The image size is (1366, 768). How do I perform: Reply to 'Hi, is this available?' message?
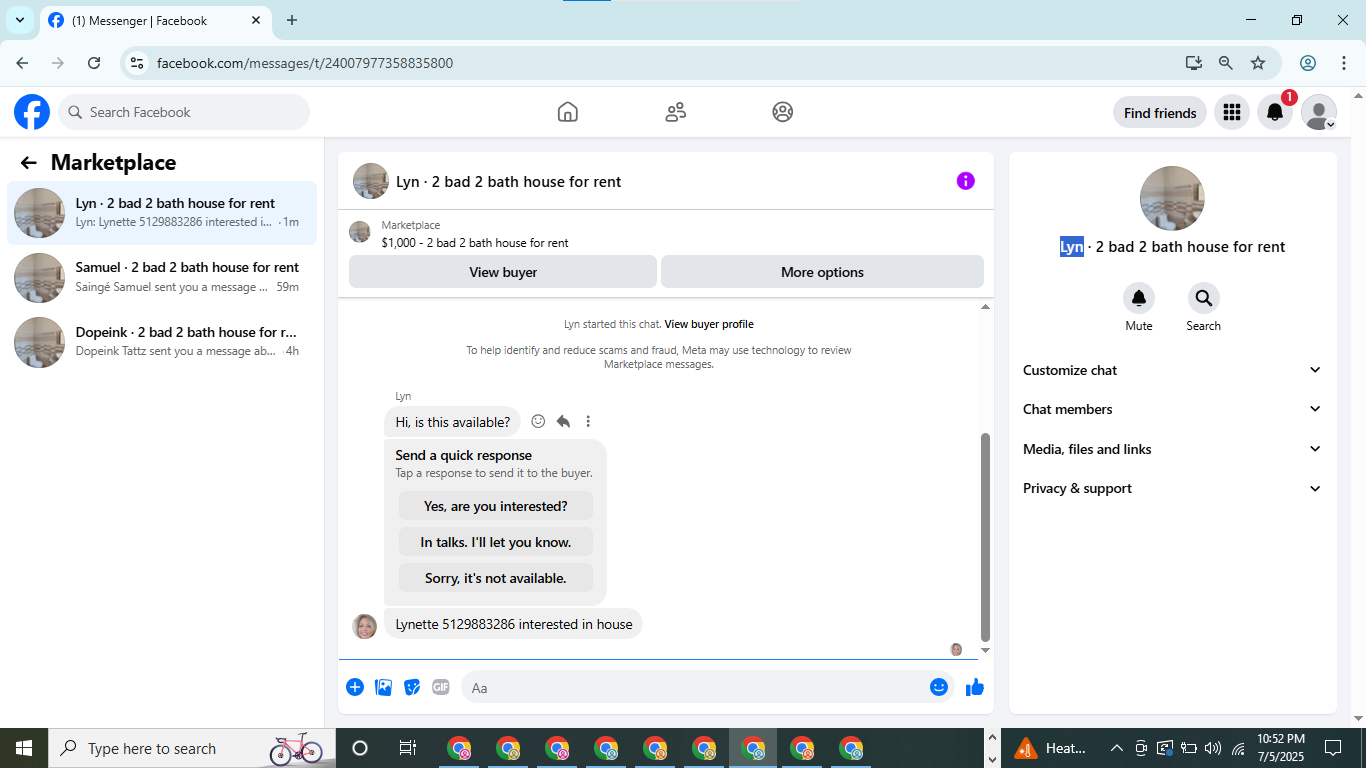[x=563, y=422]
